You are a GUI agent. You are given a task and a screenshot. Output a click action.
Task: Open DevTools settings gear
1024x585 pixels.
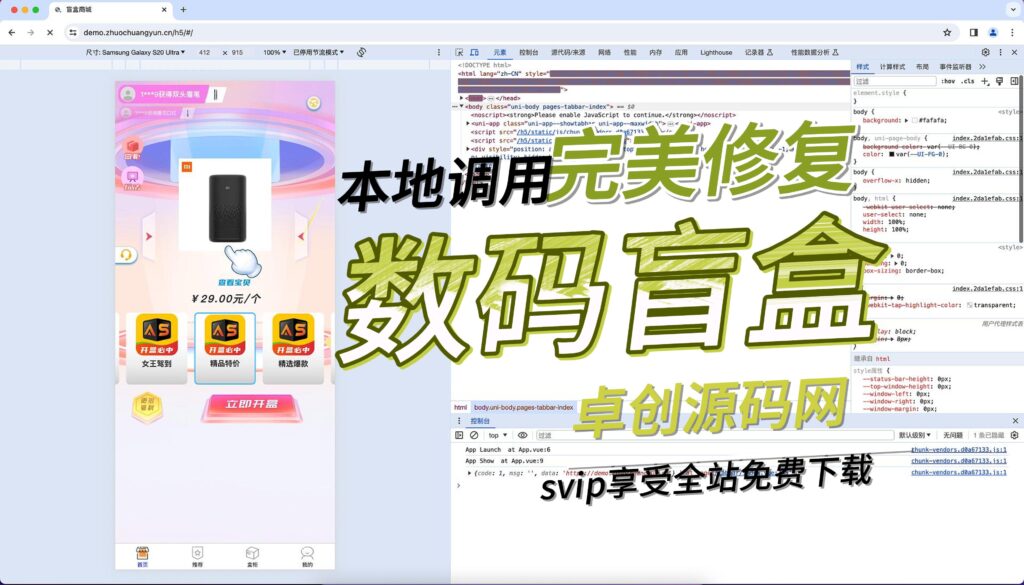(985, 52)
